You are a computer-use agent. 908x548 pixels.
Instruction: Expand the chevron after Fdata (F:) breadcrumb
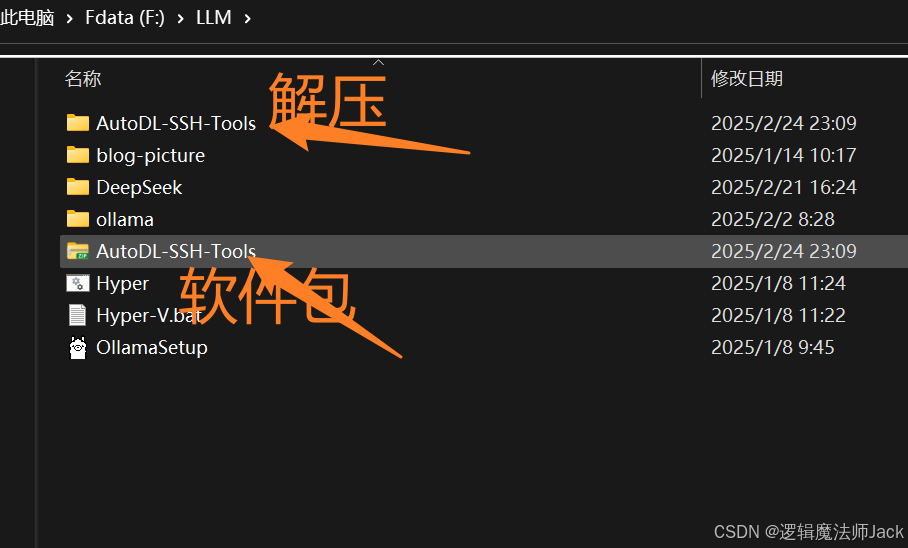180,18
